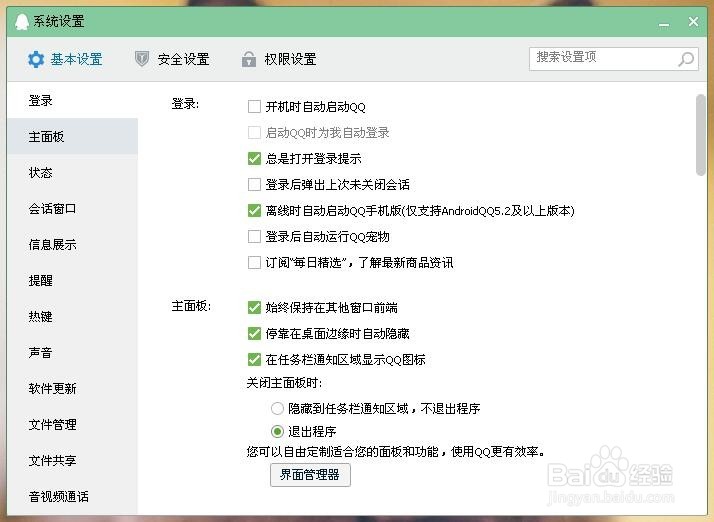
Task: Open 文件管理 in the sidebar
Action: pos(72,424)
